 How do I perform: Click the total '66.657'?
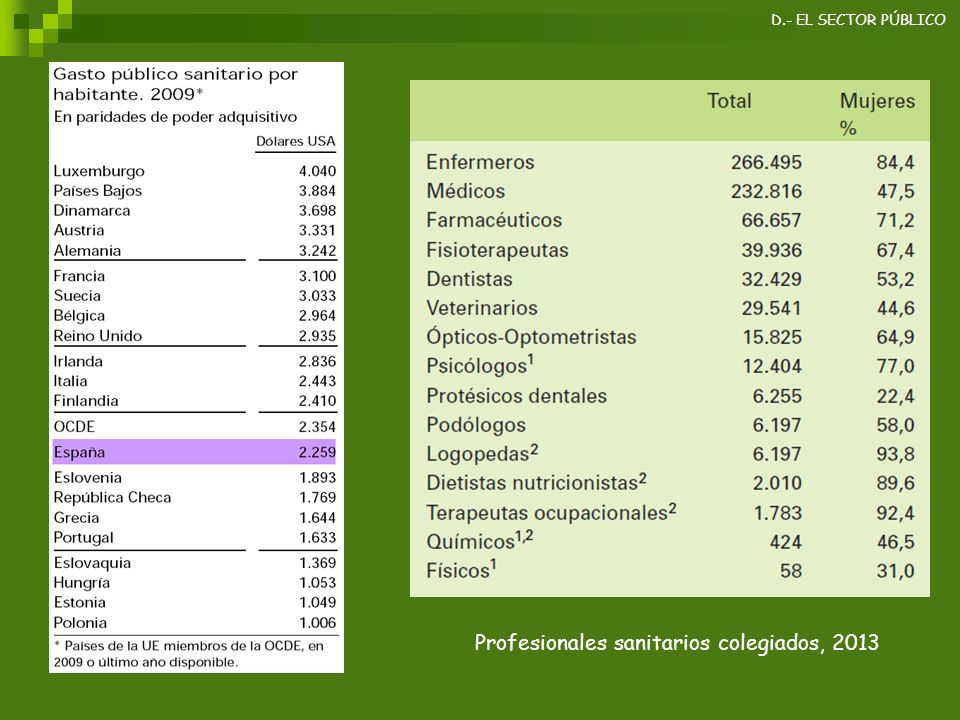coord(771,220)
